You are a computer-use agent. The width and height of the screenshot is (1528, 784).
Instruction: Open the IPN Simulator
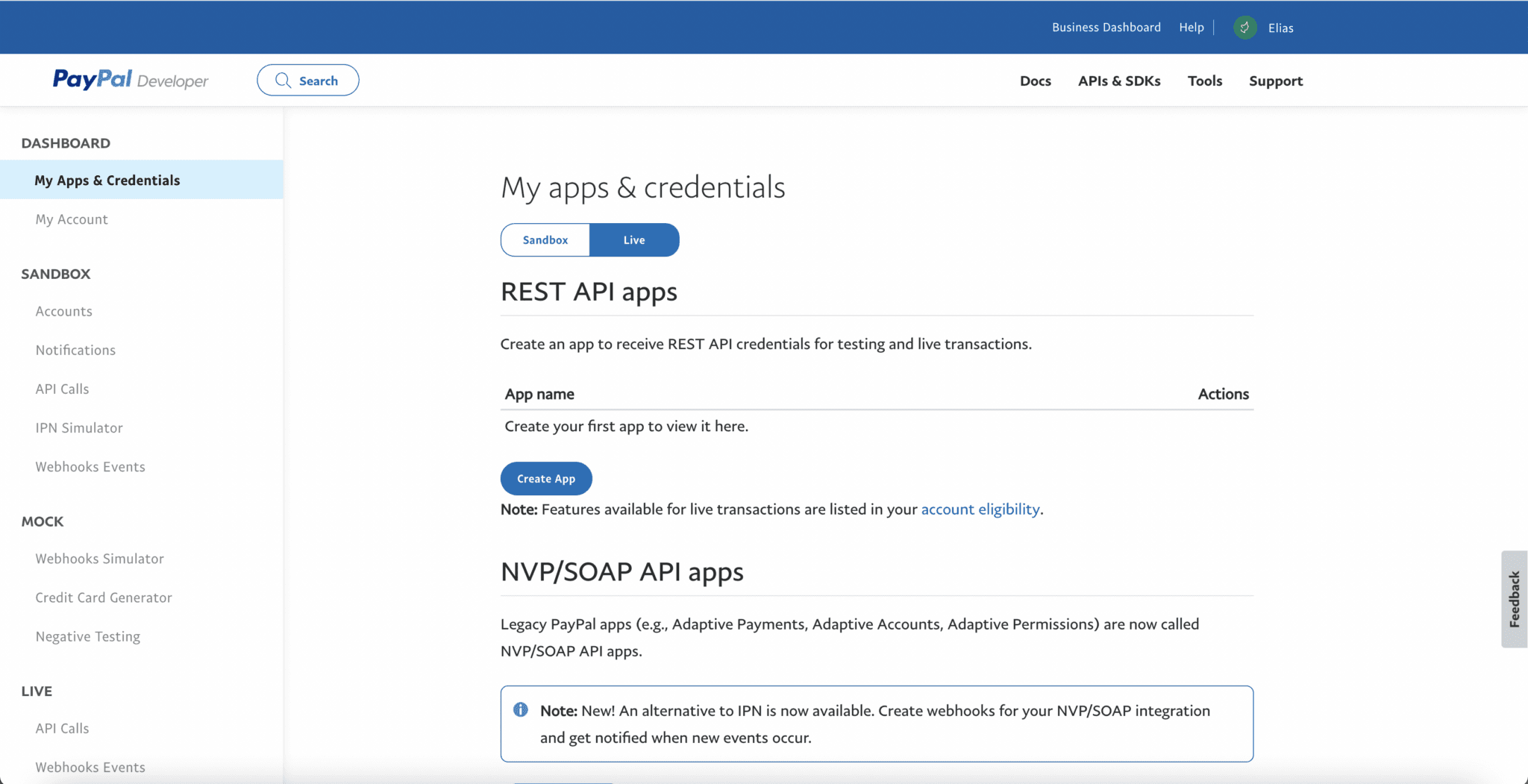tap(79, 427)
